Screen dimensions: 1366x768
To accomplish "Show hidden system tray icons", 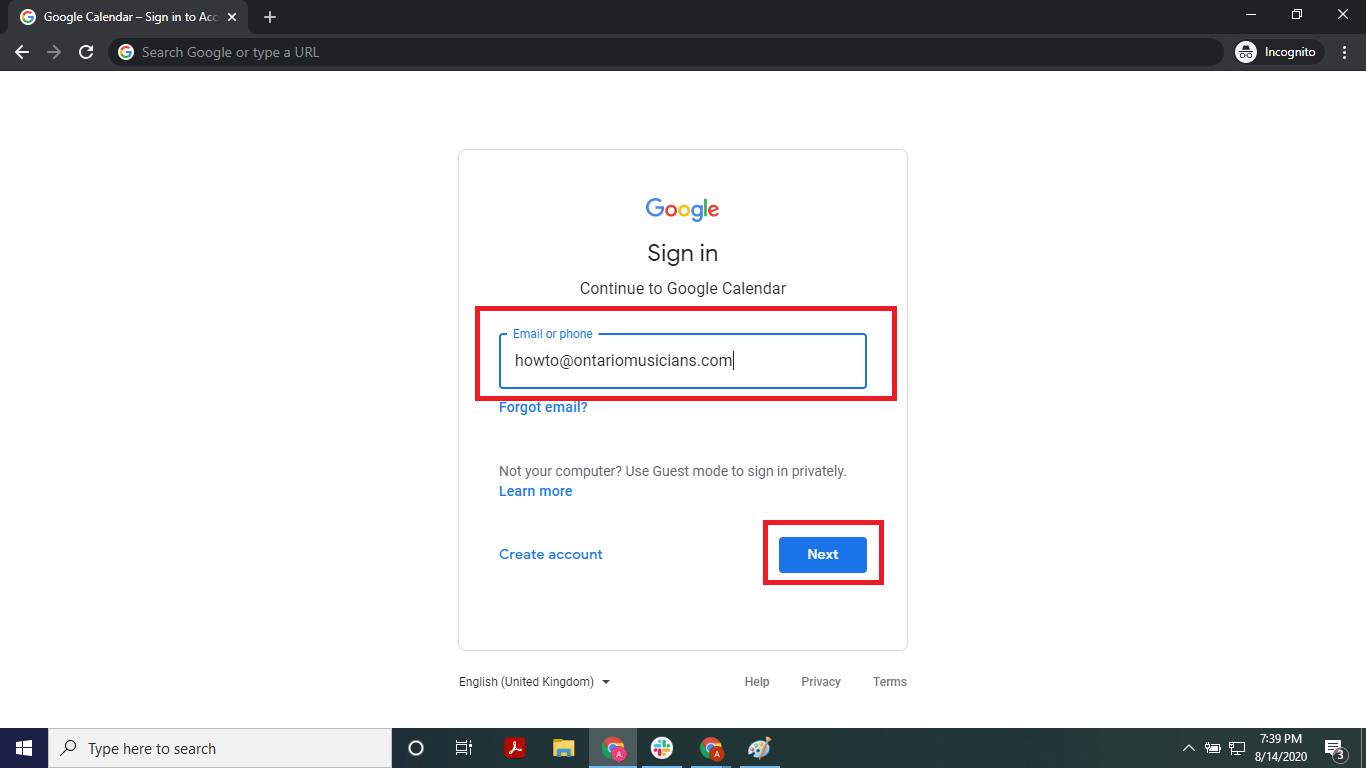I will point(1189,748).
